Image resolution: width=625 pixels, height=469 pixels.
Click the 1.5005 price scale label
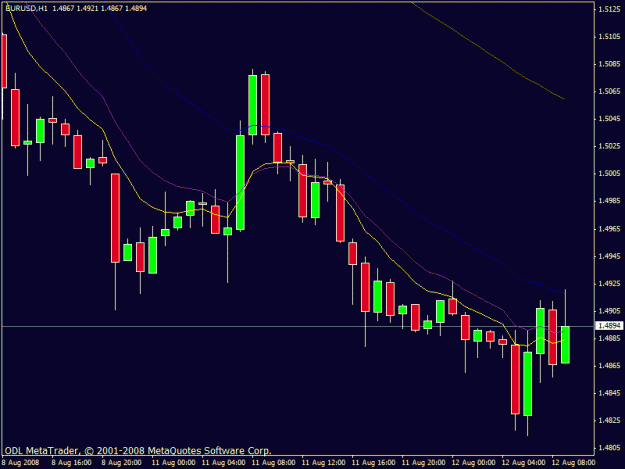tap(609, 173)
